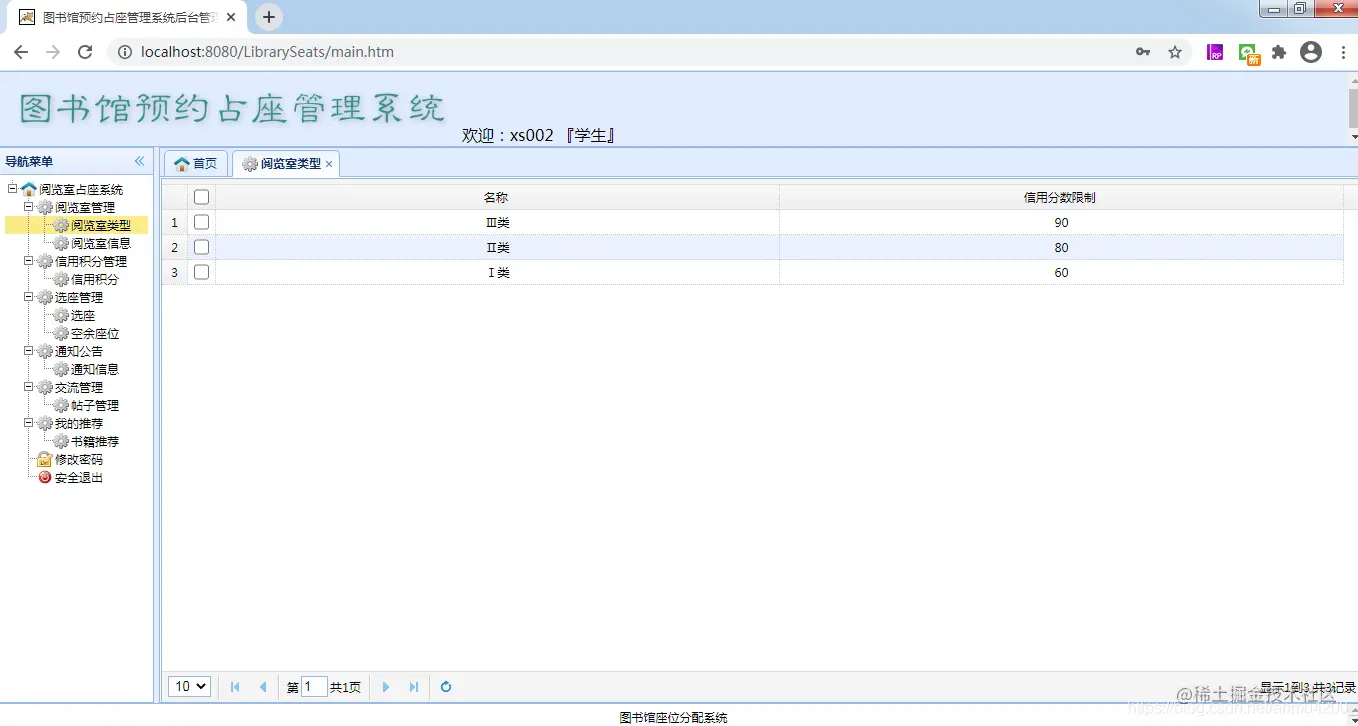Image resolution: width=1358 pixels, height=726 pixels.
Task: Collapse the 选座管理 tree node
Action: (x=29, y=297)
